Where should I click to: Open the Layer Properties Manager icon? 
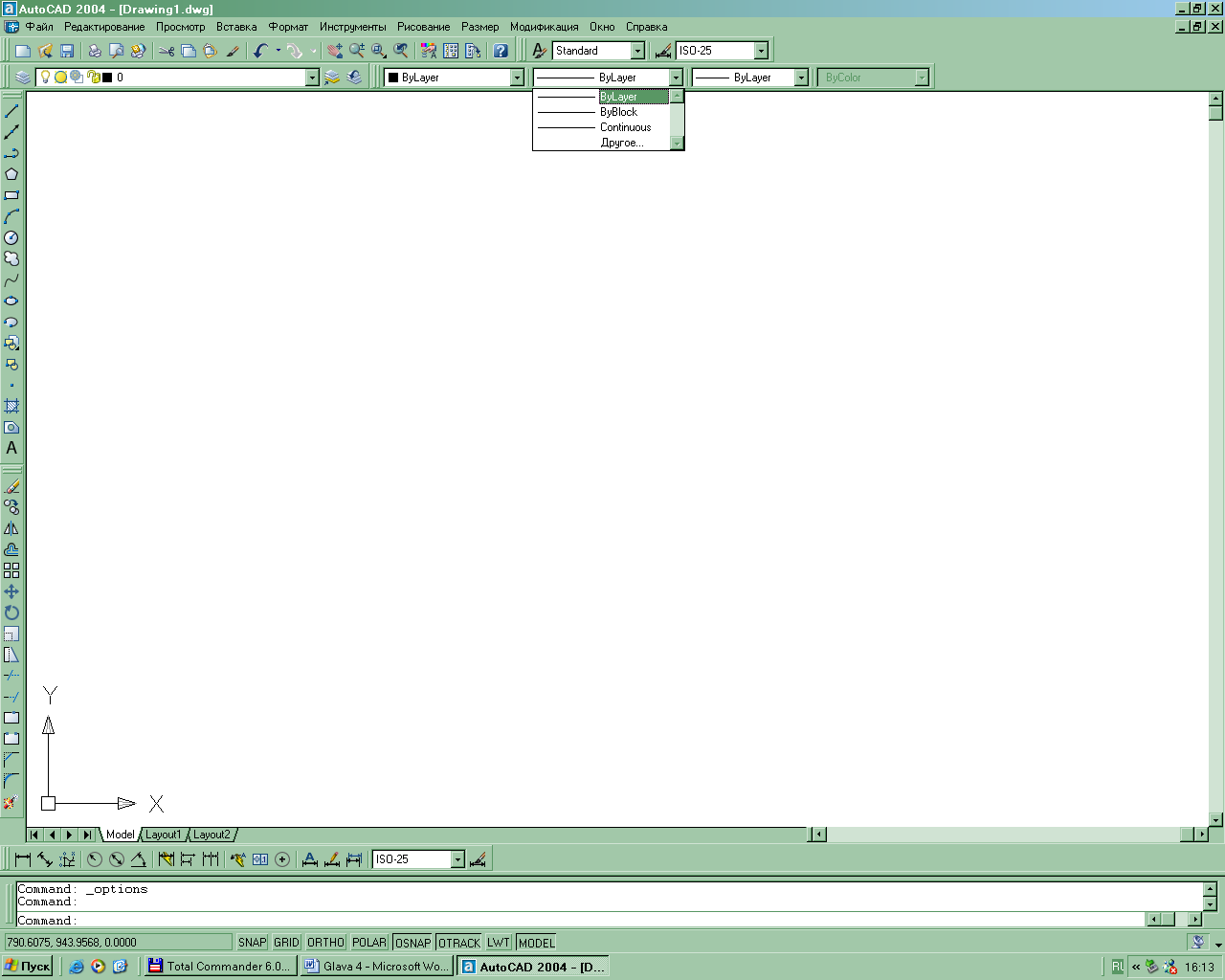tap(23, 78)
